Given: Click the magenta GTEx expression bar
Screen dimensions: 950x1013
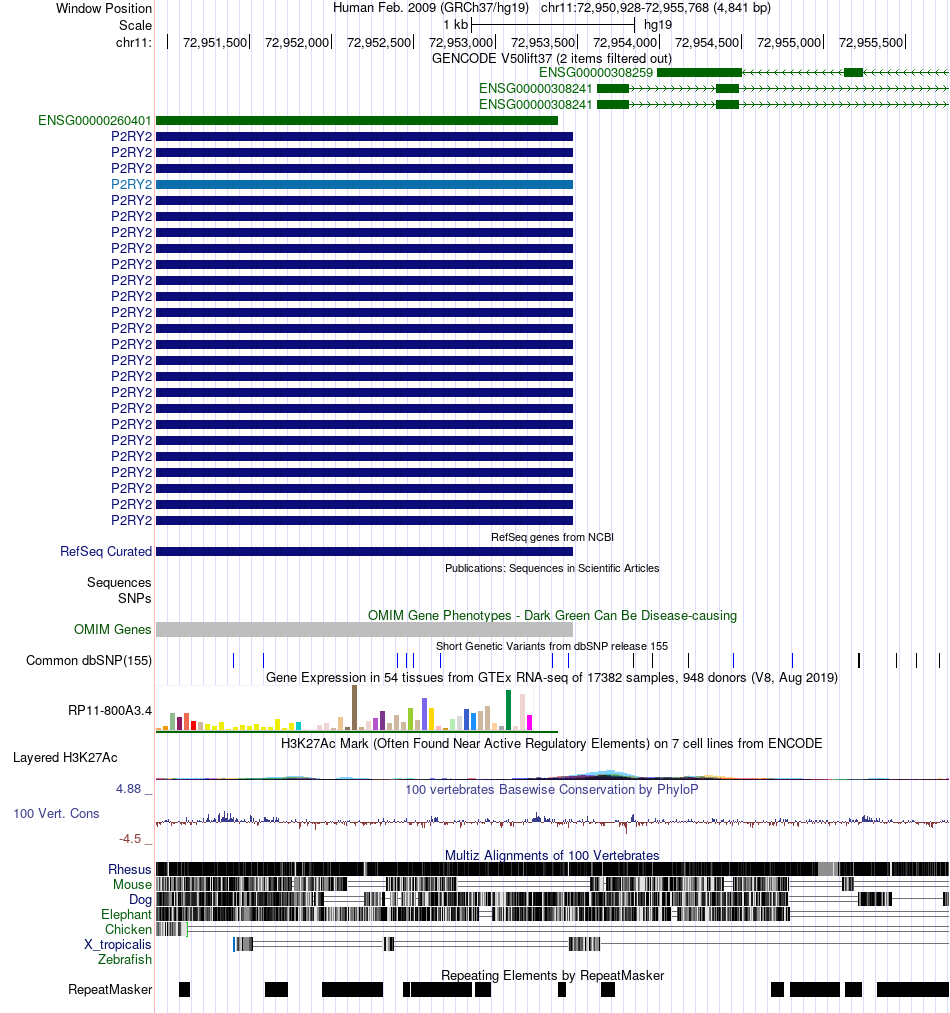Looking at the screenshot, I should (529, 723).
